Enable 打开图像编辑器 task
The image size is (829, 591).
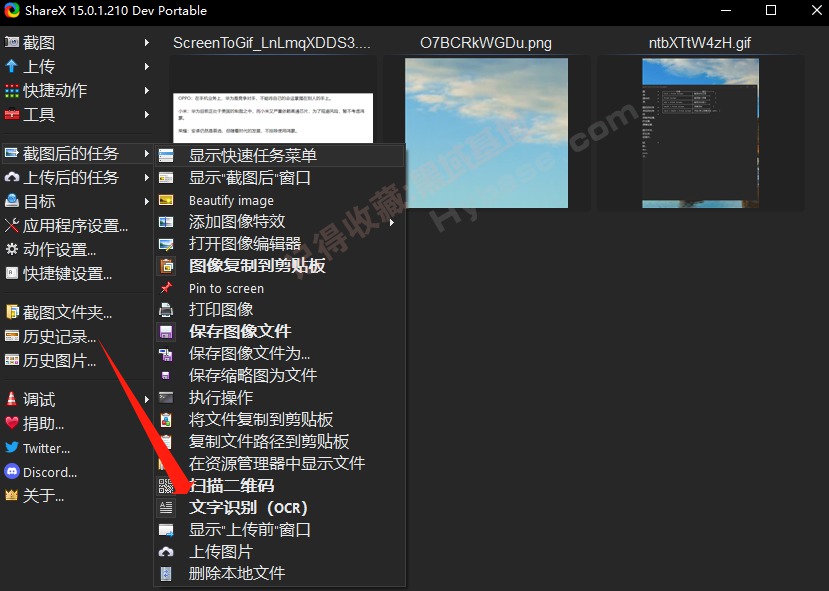280,244
